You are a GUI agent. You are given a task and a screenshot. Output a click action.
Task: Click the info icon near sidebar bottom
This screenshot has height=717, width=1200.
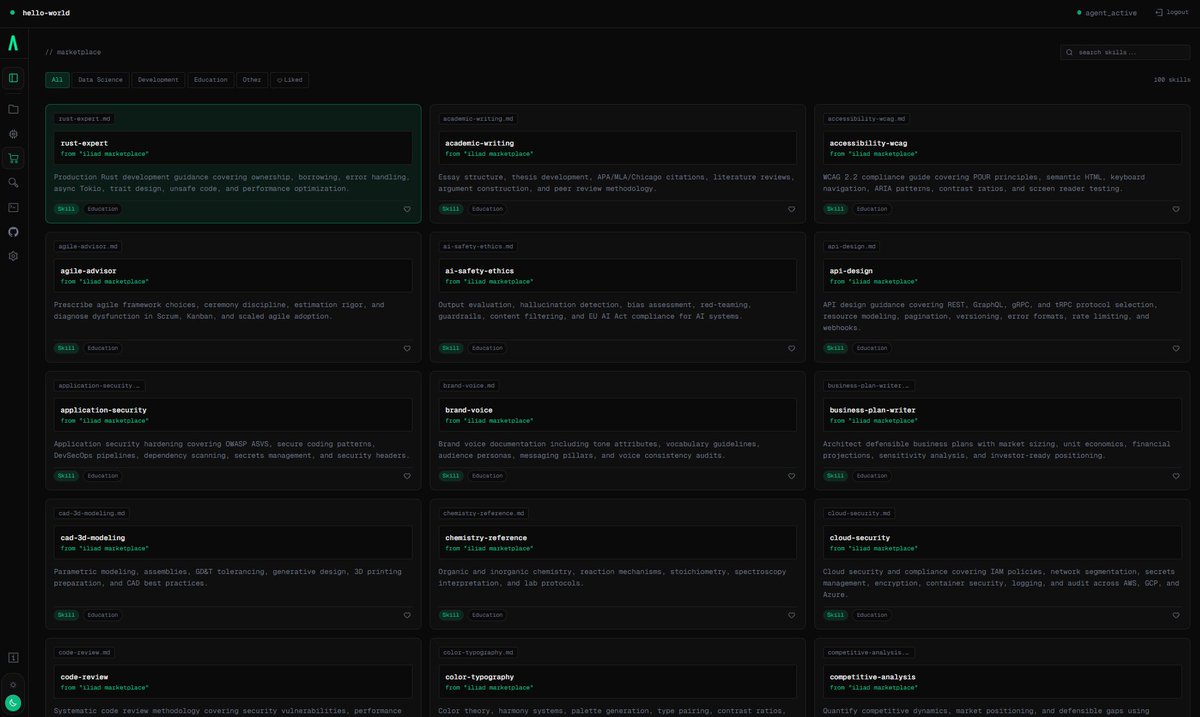click(x=13, y=657)
